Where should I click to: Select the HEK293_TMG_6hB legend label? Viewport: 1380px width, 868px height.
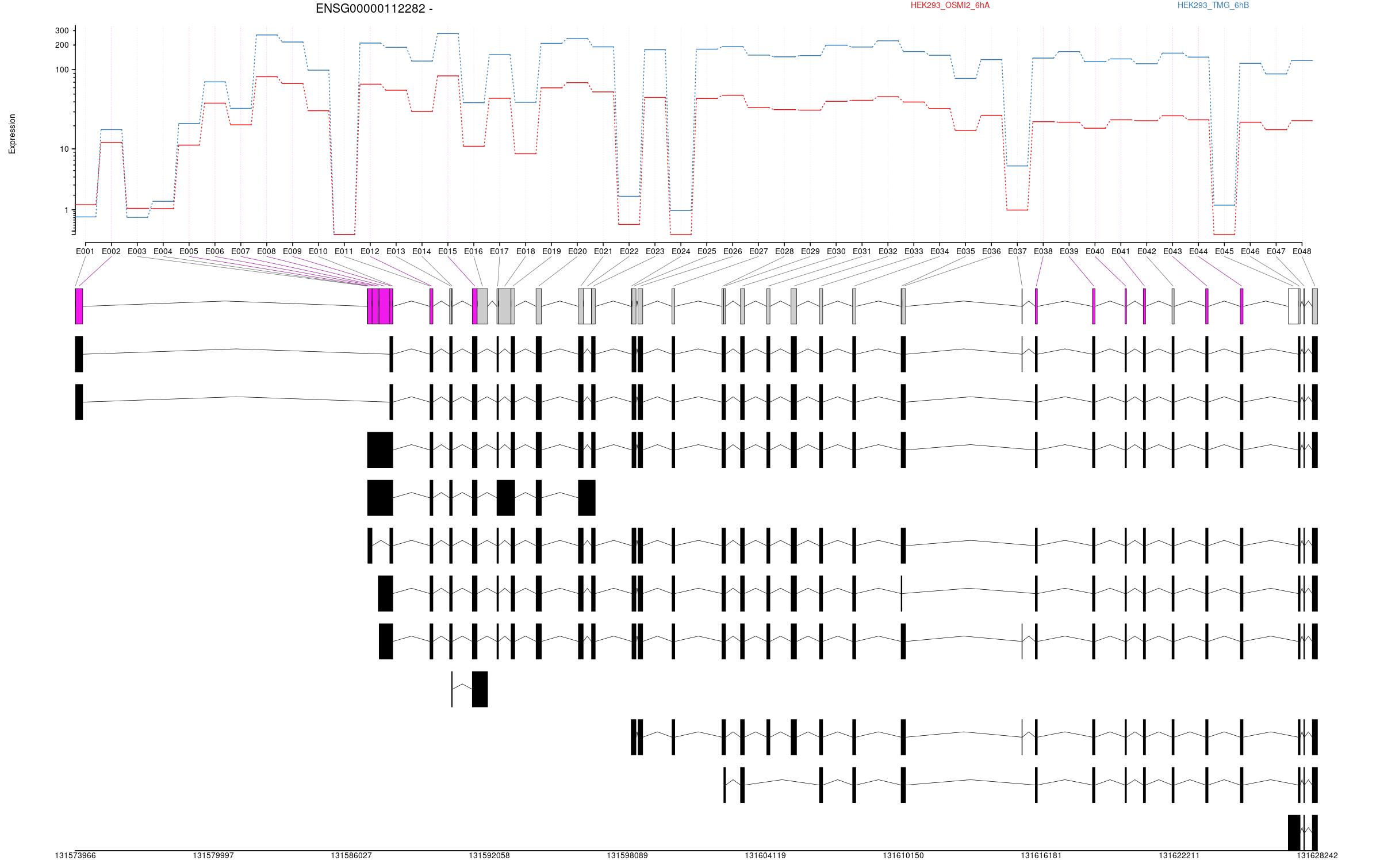coord(1213,5)
